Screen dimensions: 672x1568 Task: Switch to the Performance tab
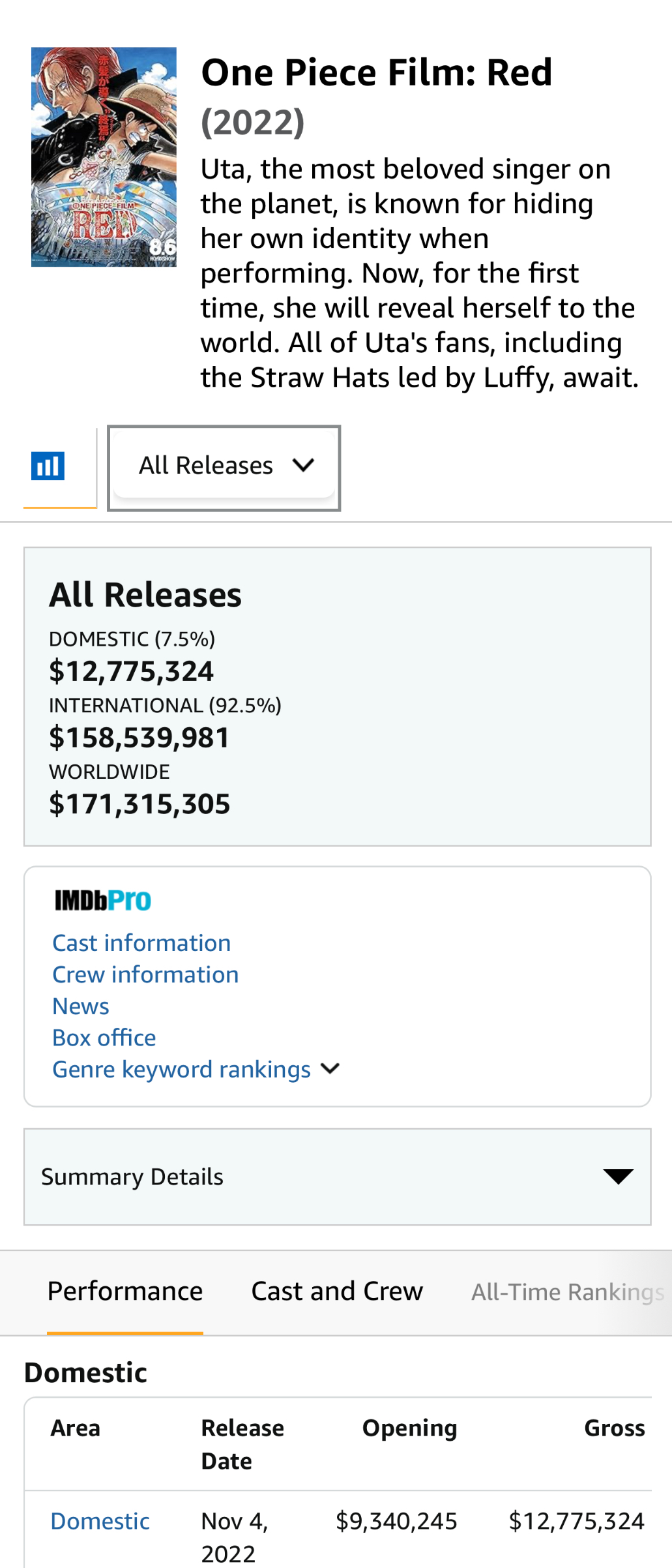coord(125,1291)
